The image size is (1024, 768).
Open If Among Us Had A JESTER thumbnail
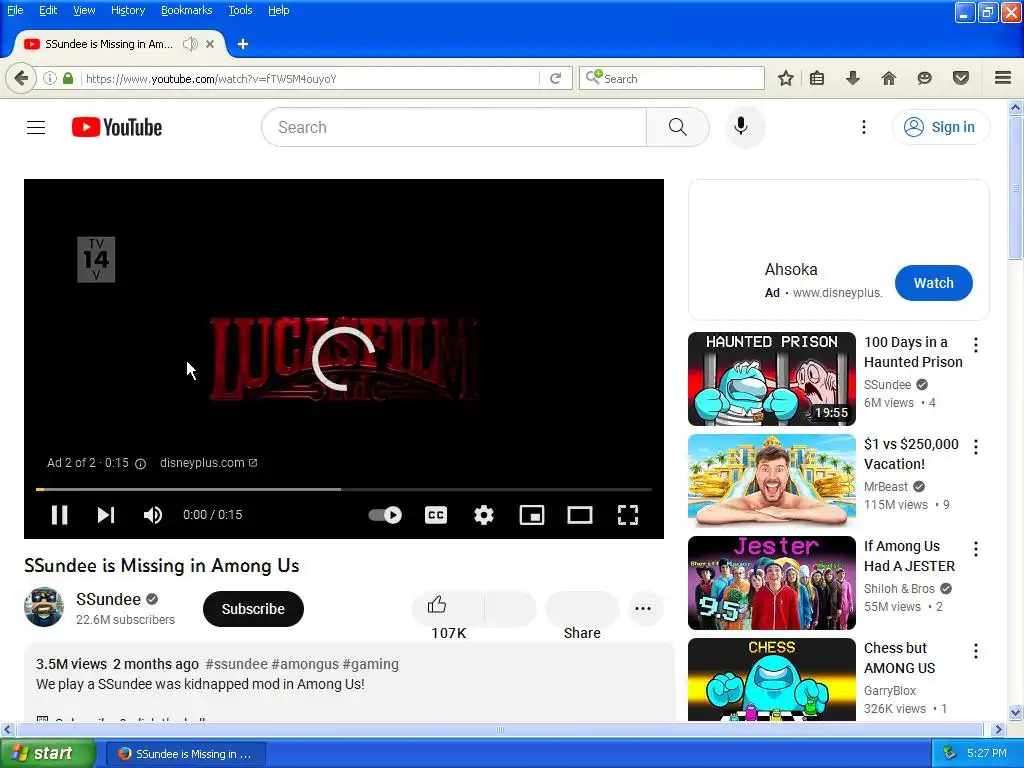772,583
